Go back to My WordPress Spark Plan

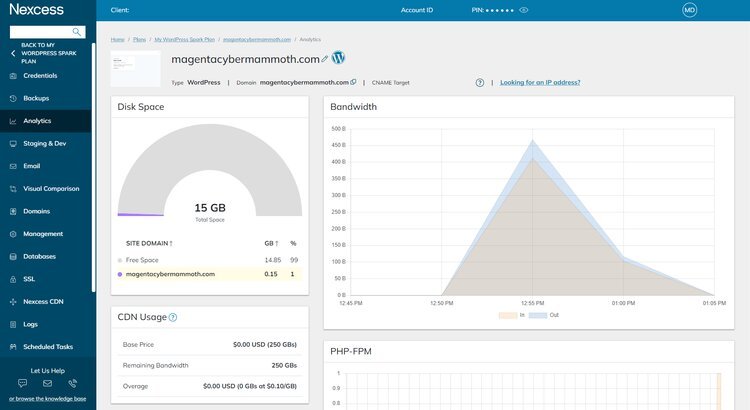pos(44,53)
